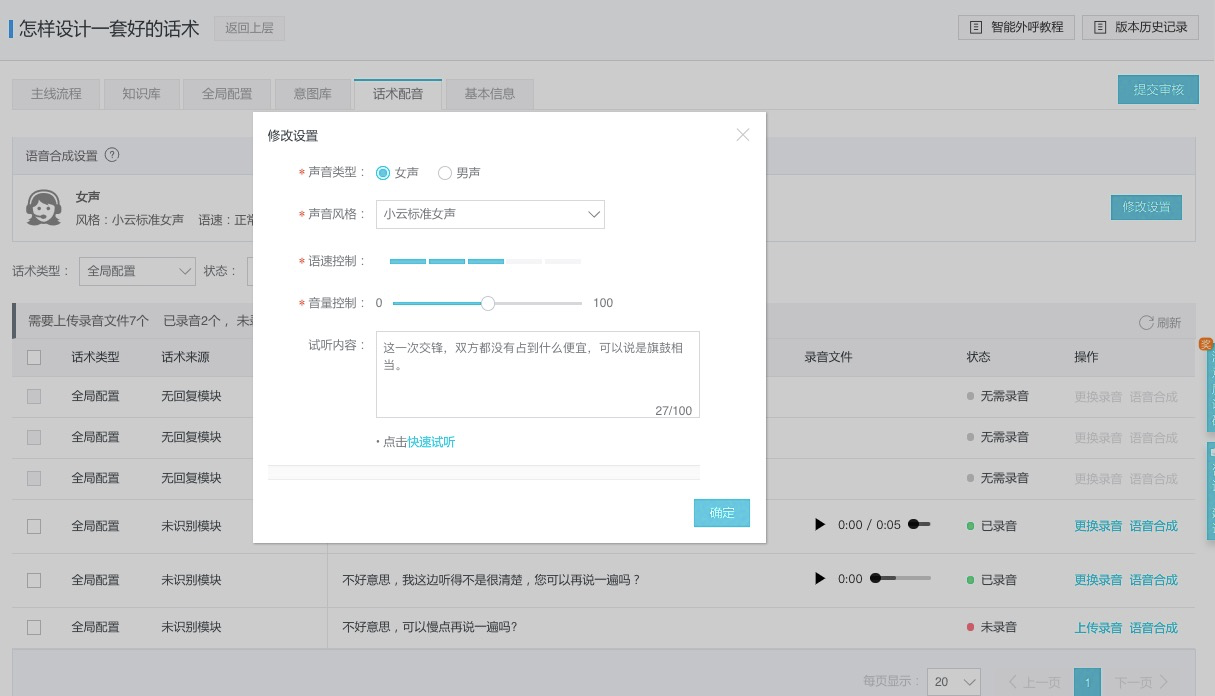Open the 话术类型 全局配置 dropdown

coord(137,270)
